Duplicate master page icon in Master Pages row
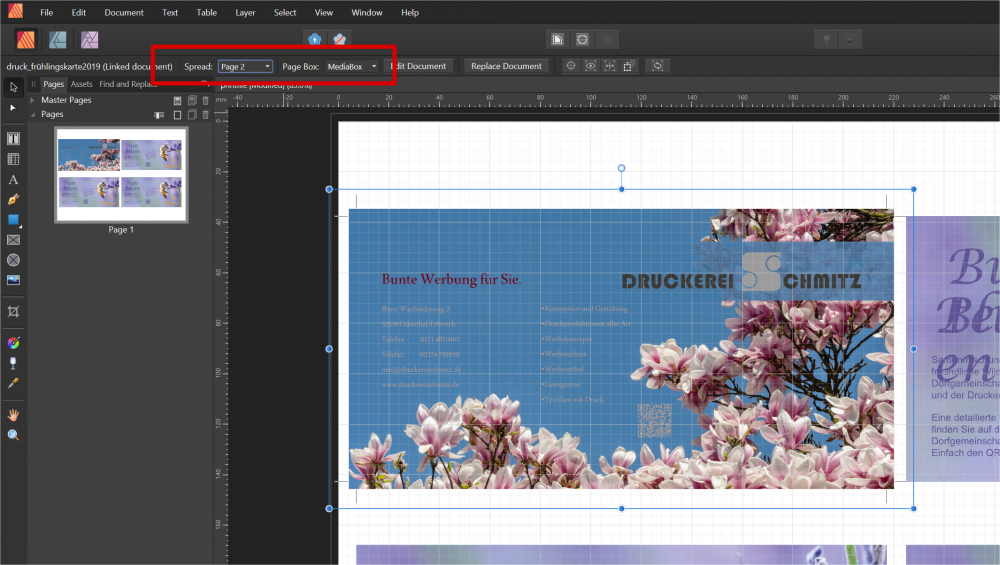Image resolution: width=1000 pixels, height=565 pixels. pyautogui.click(x=191, y=100)
